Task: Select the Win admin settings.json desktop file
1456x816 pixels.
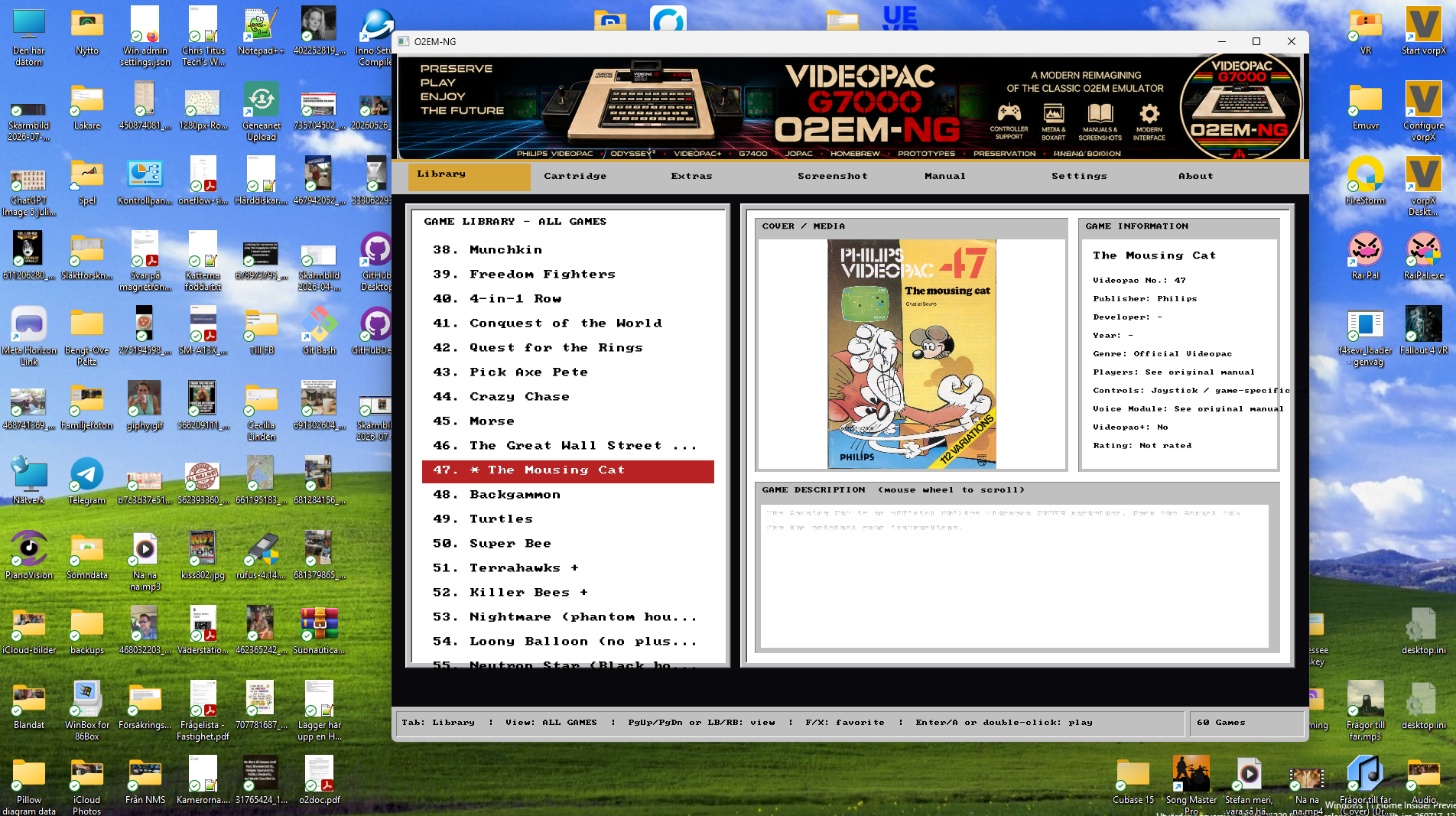Action: coord(145,37)
